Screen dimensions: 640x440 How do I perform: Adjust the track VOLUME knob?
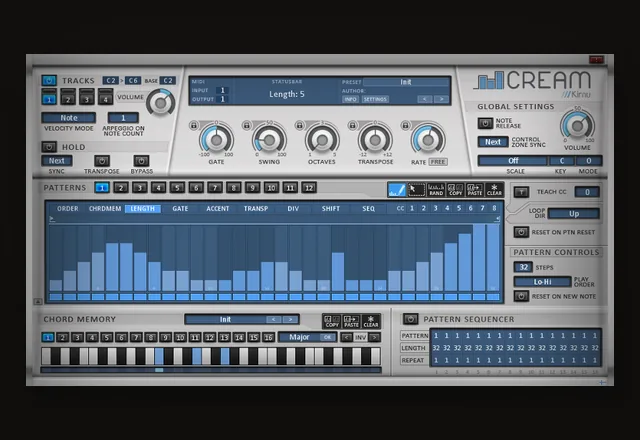161,103
